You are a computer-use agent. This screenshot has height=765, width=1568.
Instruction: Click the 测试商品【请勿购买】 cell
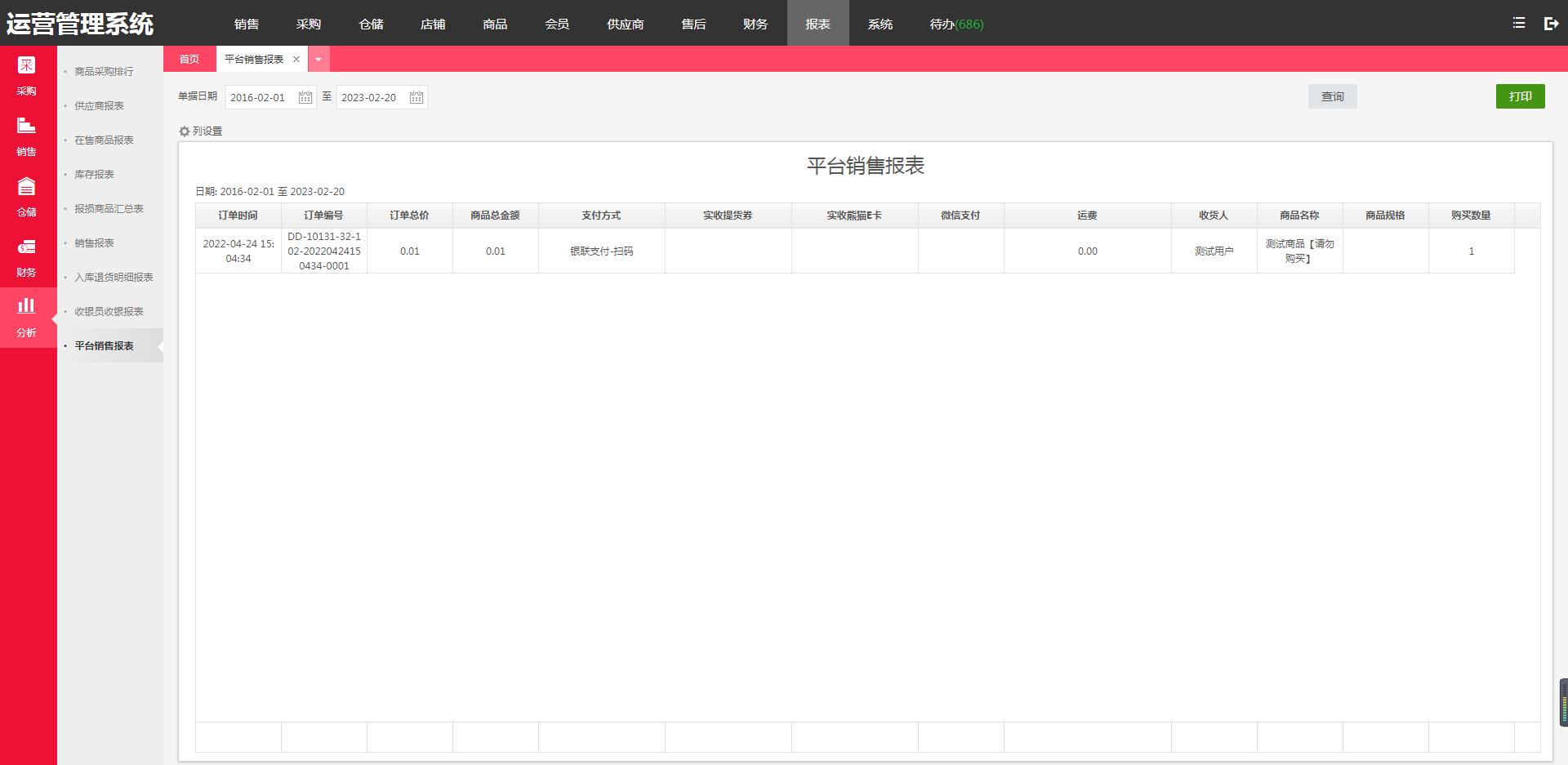(x=1300, y=251)
